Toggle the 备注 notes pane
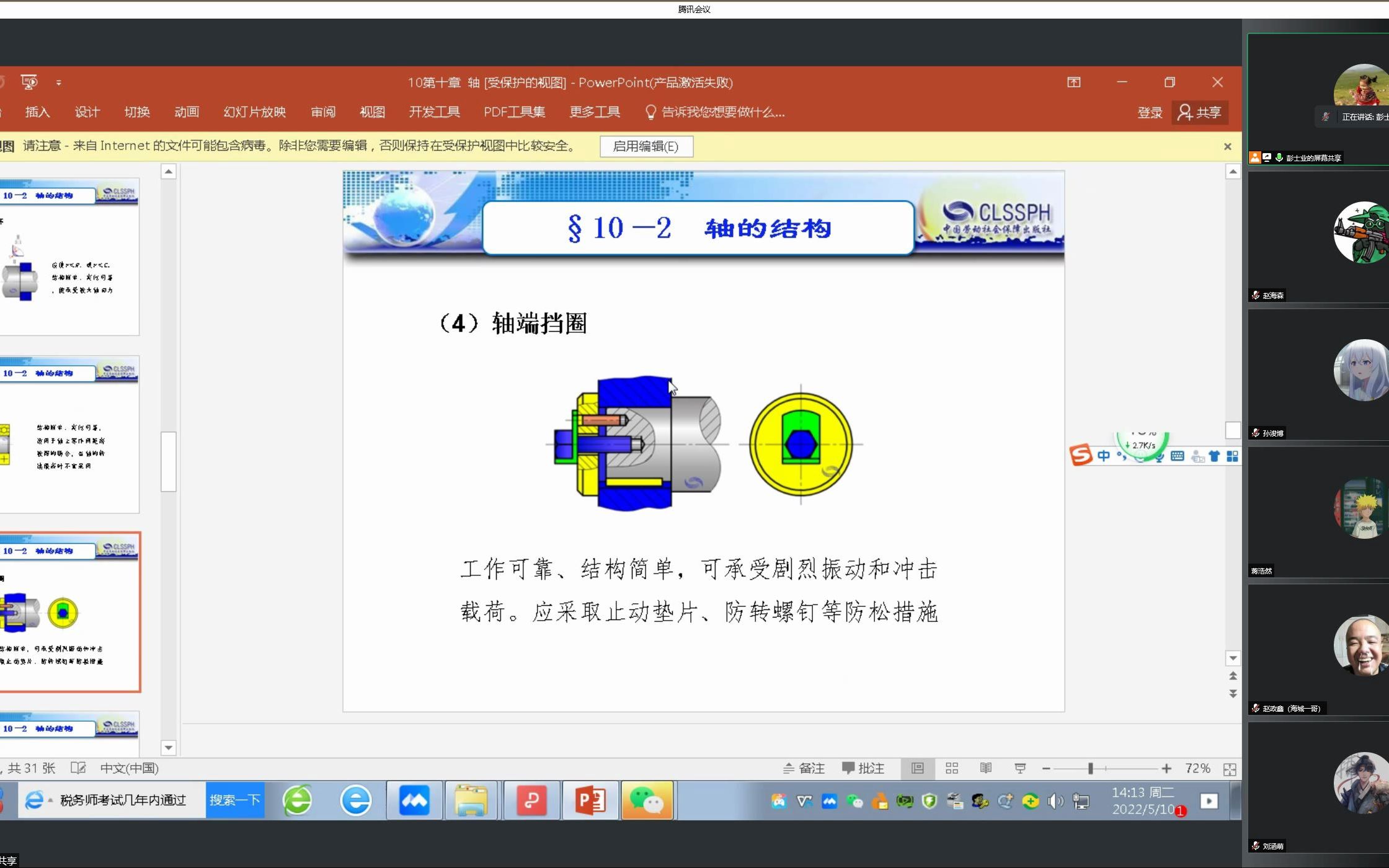Image resolution: width=1389 pixels, height=868 pixels. (804, 768)
